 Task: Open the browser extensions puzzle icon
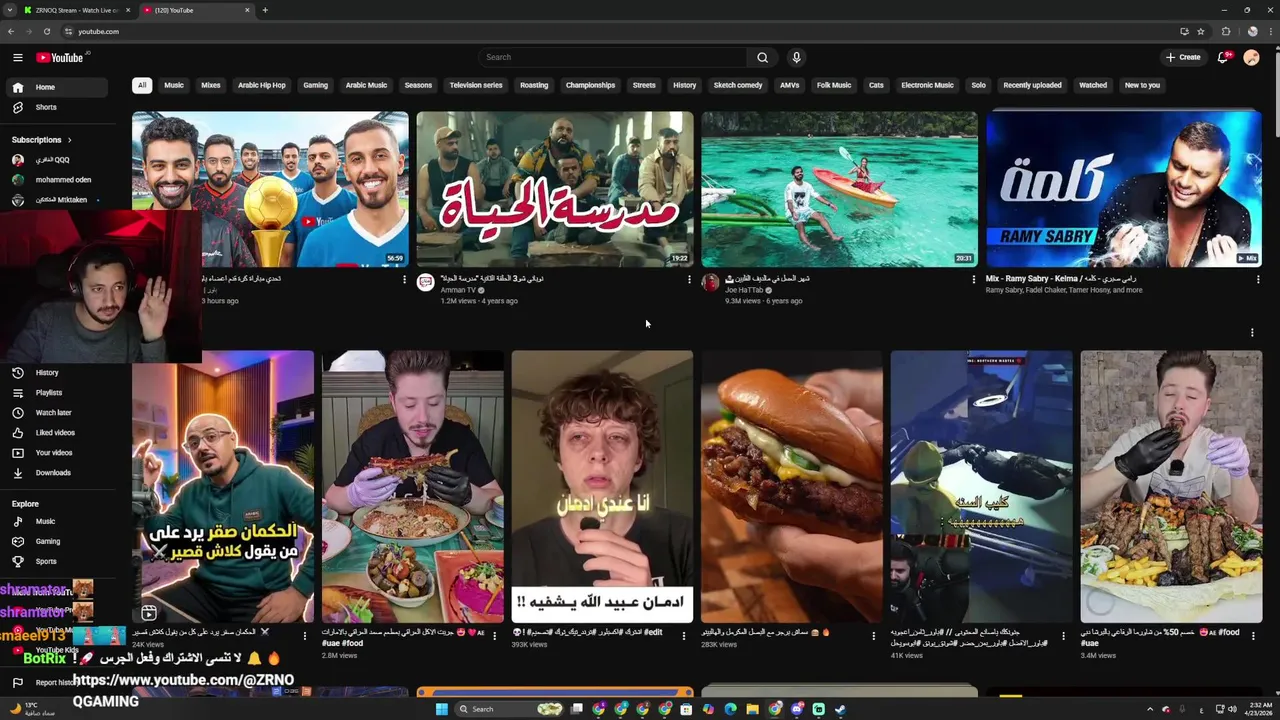(1226, 31)
